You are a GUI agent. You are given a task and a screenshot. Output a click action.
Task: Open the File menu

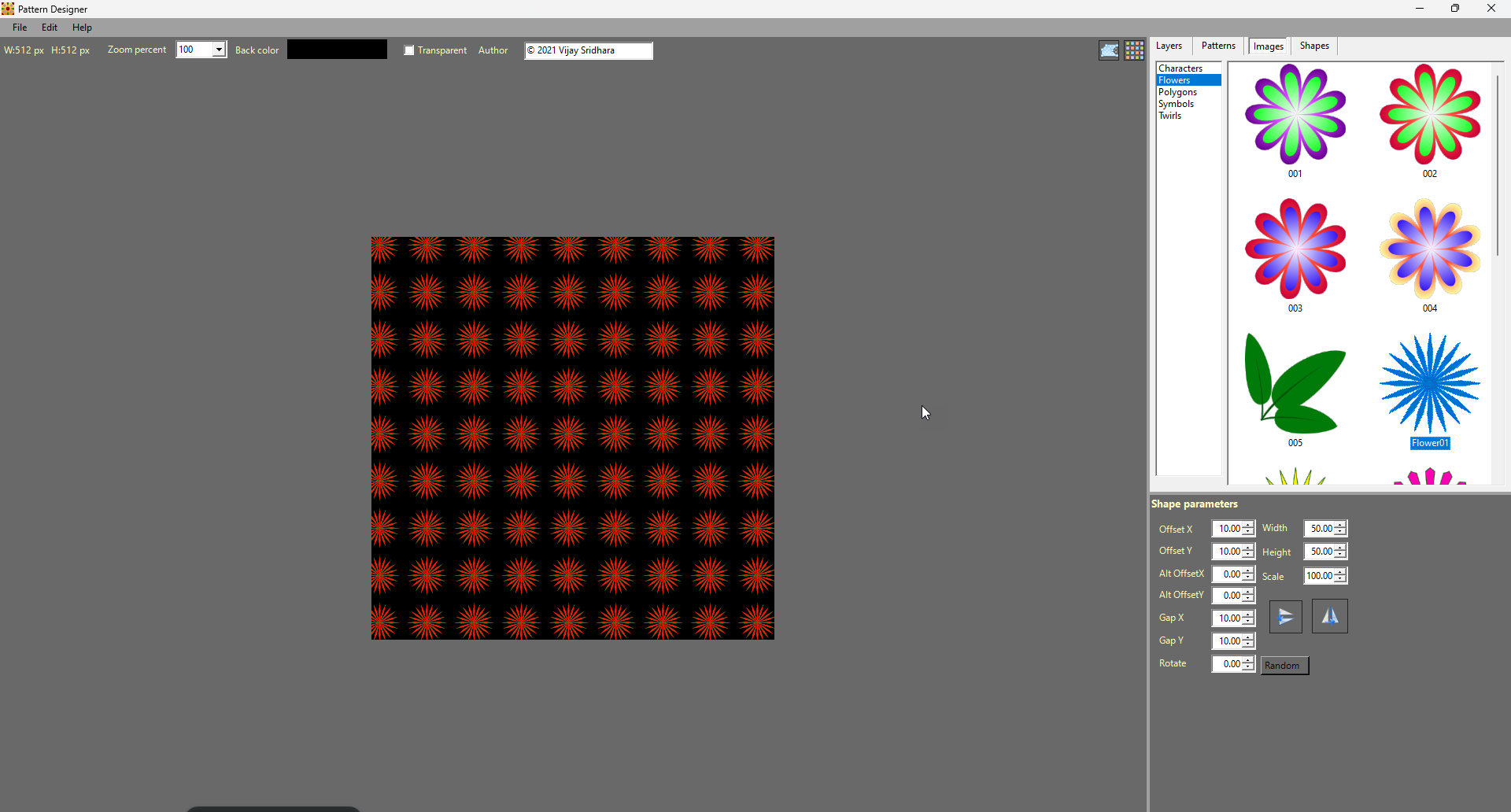[x=19, y=27]
